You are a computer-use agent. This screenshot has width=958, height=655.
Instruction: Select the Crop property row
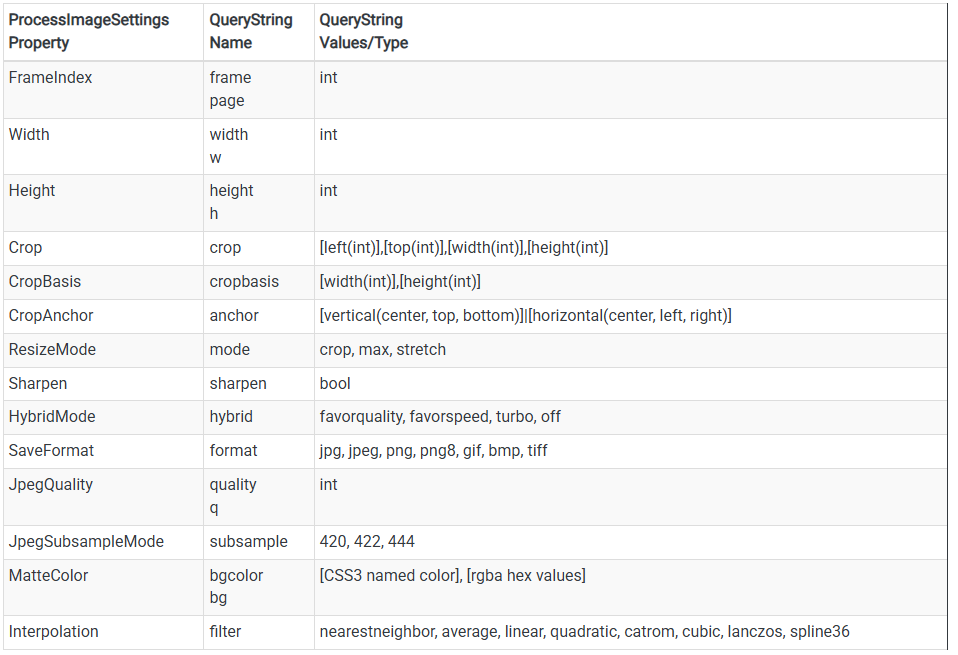click(x=26, y=248)
